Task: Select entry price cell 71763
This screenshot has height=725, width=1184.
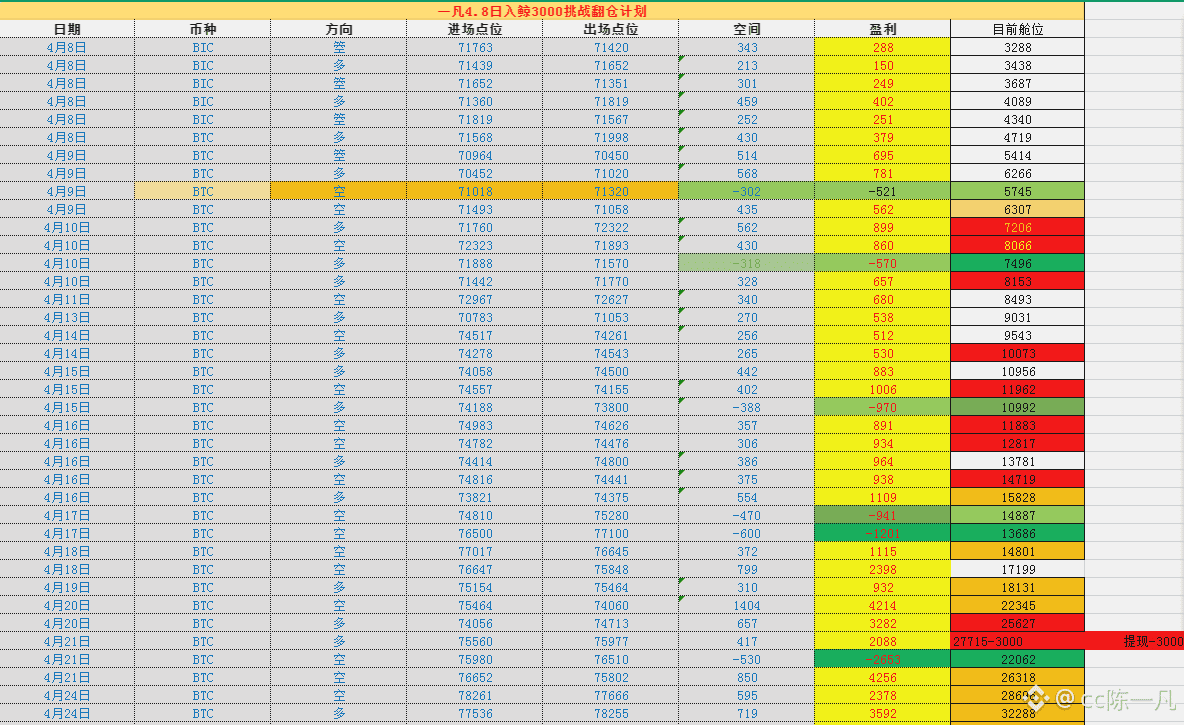Action: pyautogui.click(x=474, y=47)
